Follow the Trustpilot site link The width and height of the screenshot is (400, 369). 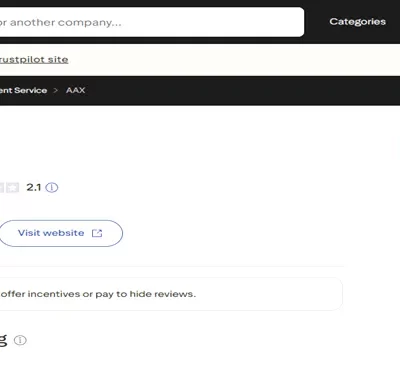point(34,60)
